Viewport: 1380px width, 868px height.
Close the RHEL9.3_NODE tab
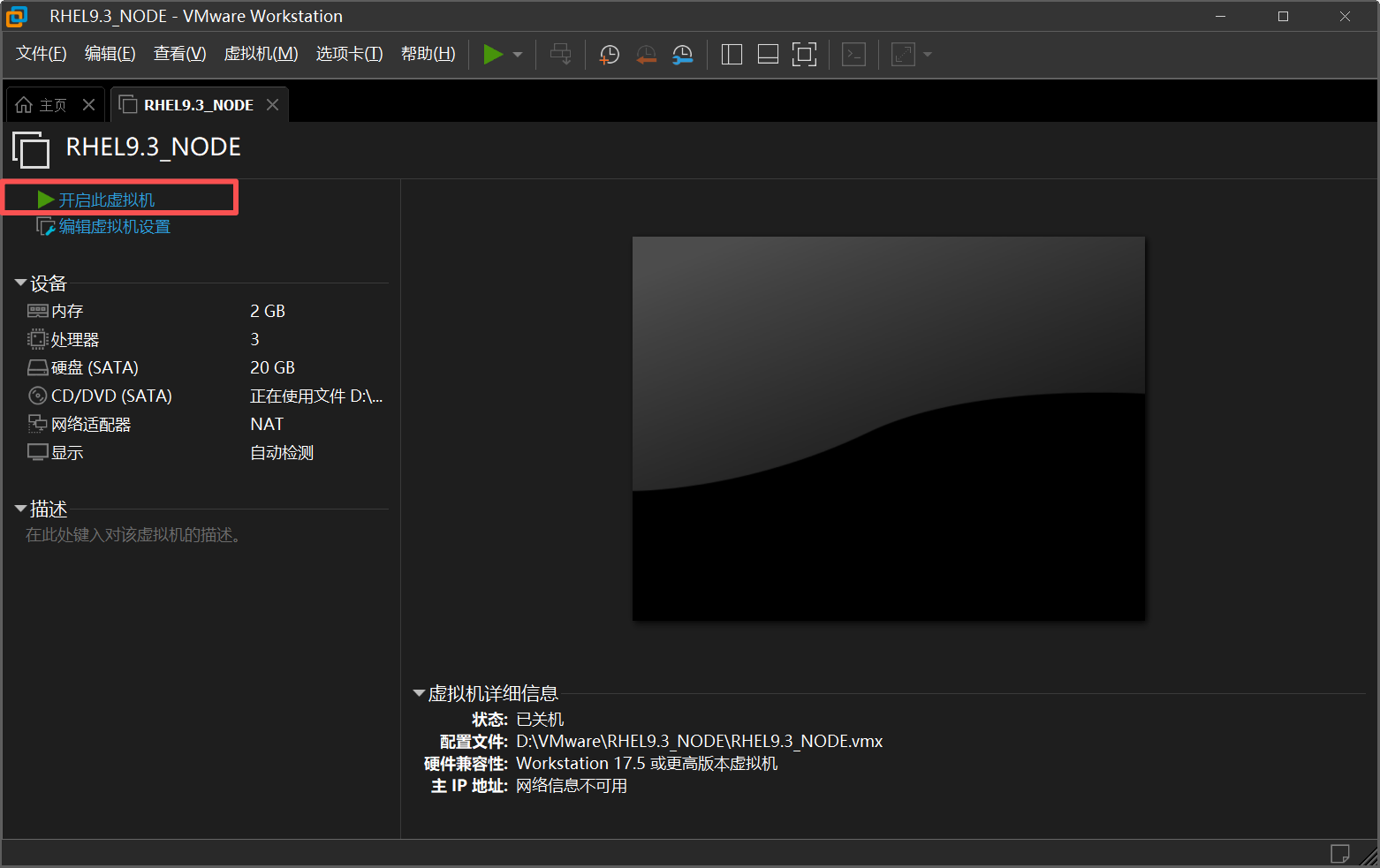pyautogui.click(x=273, y=105)
